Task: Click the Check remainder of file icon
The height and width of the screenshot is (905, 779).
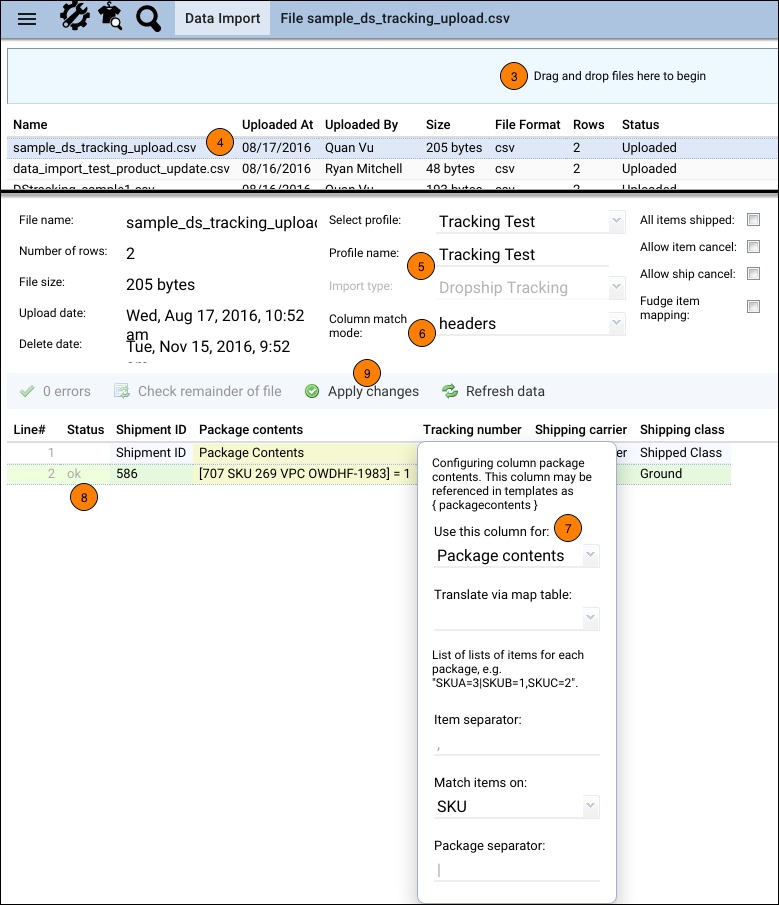Action: (122, 391)
